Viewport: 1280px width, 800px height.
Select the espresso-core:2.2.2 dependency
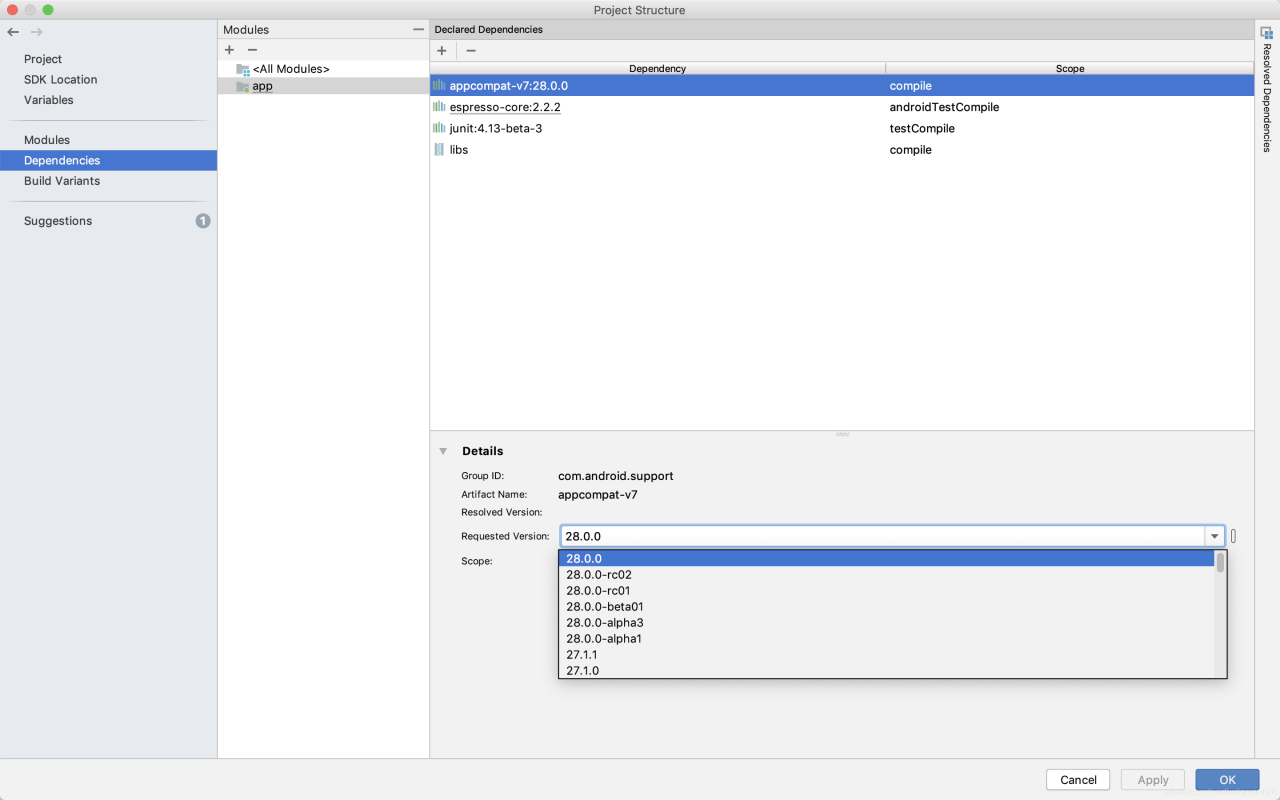pos(505,107)
